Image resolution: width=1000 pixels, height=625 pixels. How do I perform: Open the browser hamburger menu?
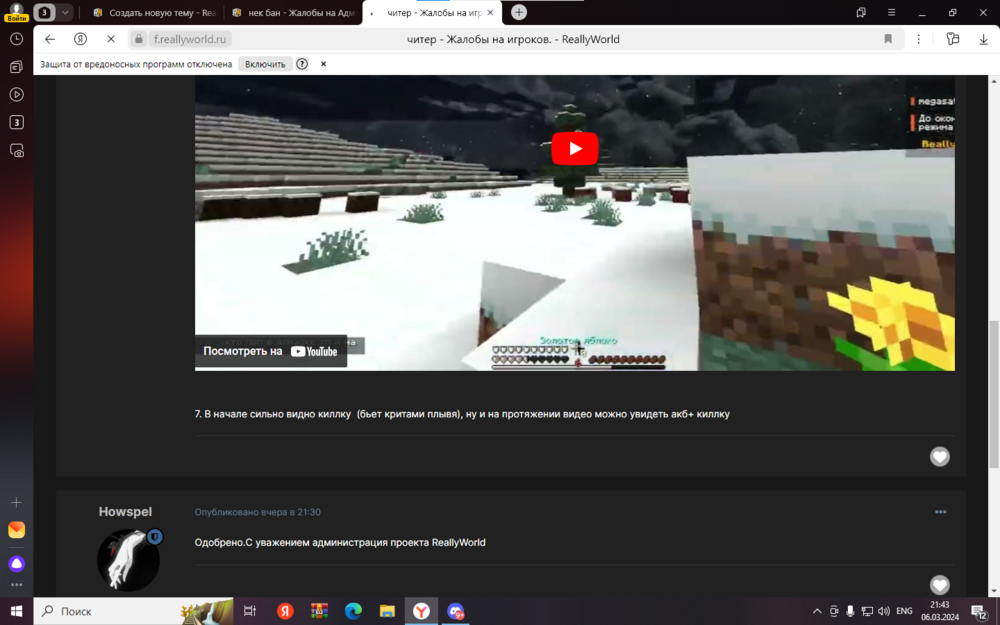[892, 12]
